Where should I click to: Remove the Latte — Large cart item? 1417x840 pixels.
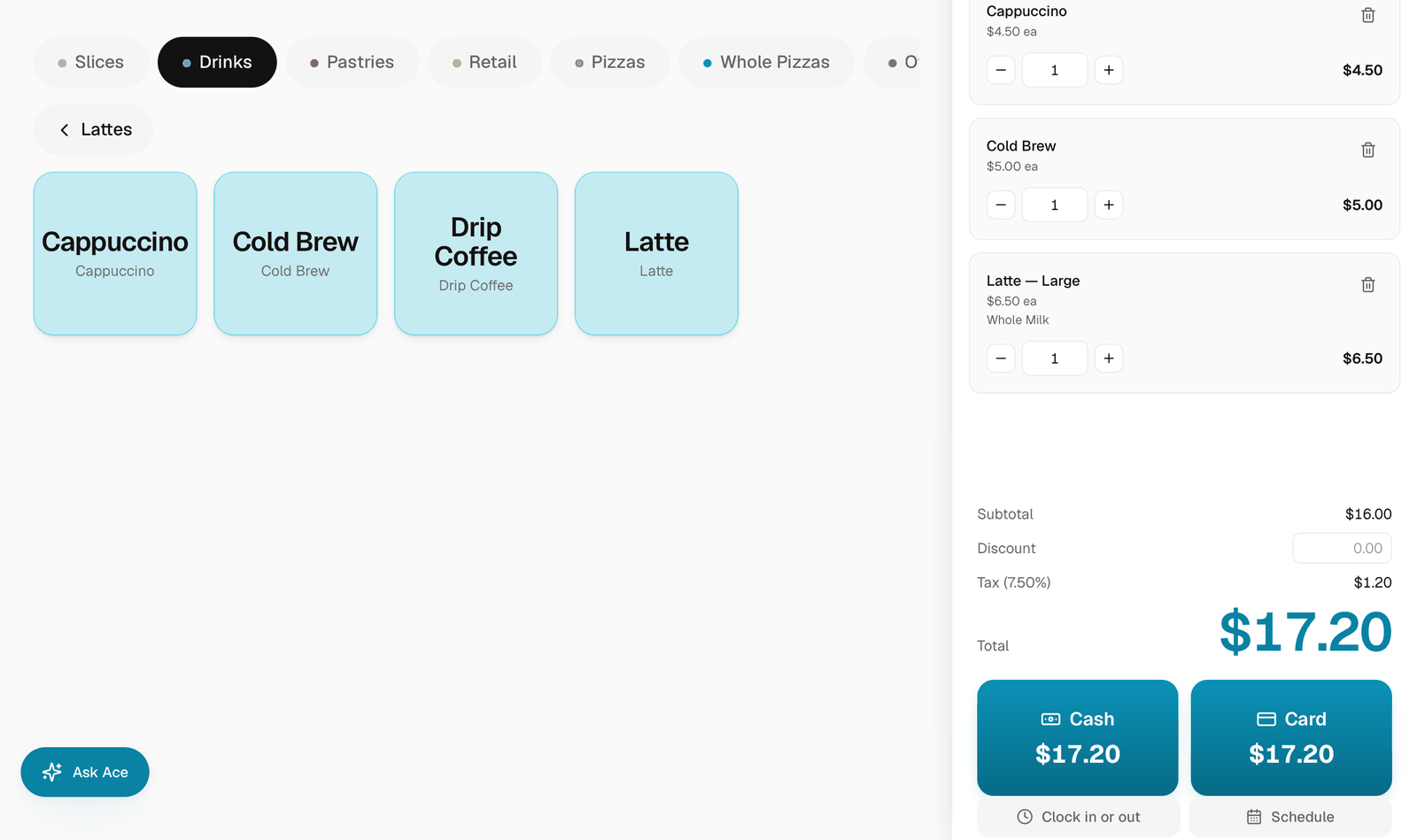pos(1367,284)
